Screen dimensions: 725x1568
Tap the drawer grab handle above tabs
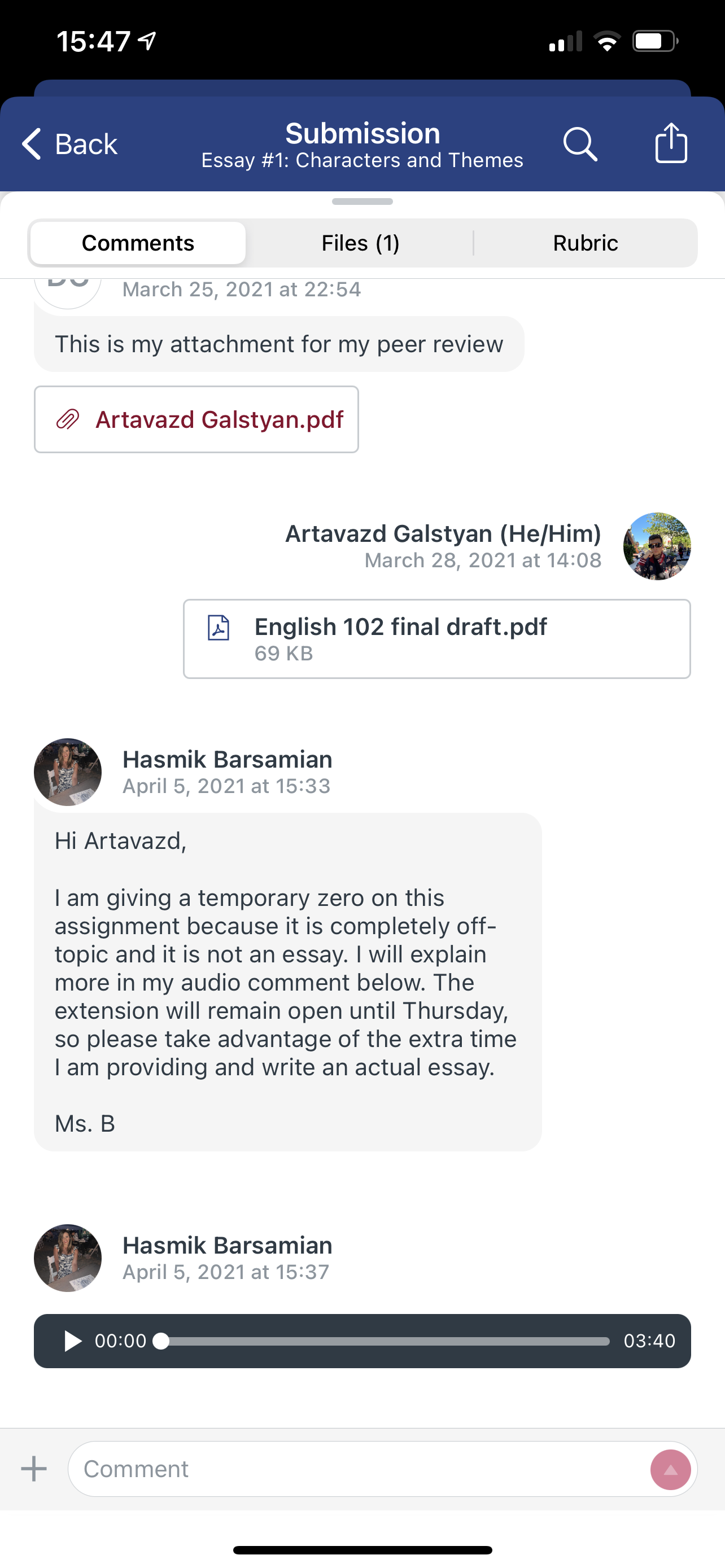click(x=362, y=202)
